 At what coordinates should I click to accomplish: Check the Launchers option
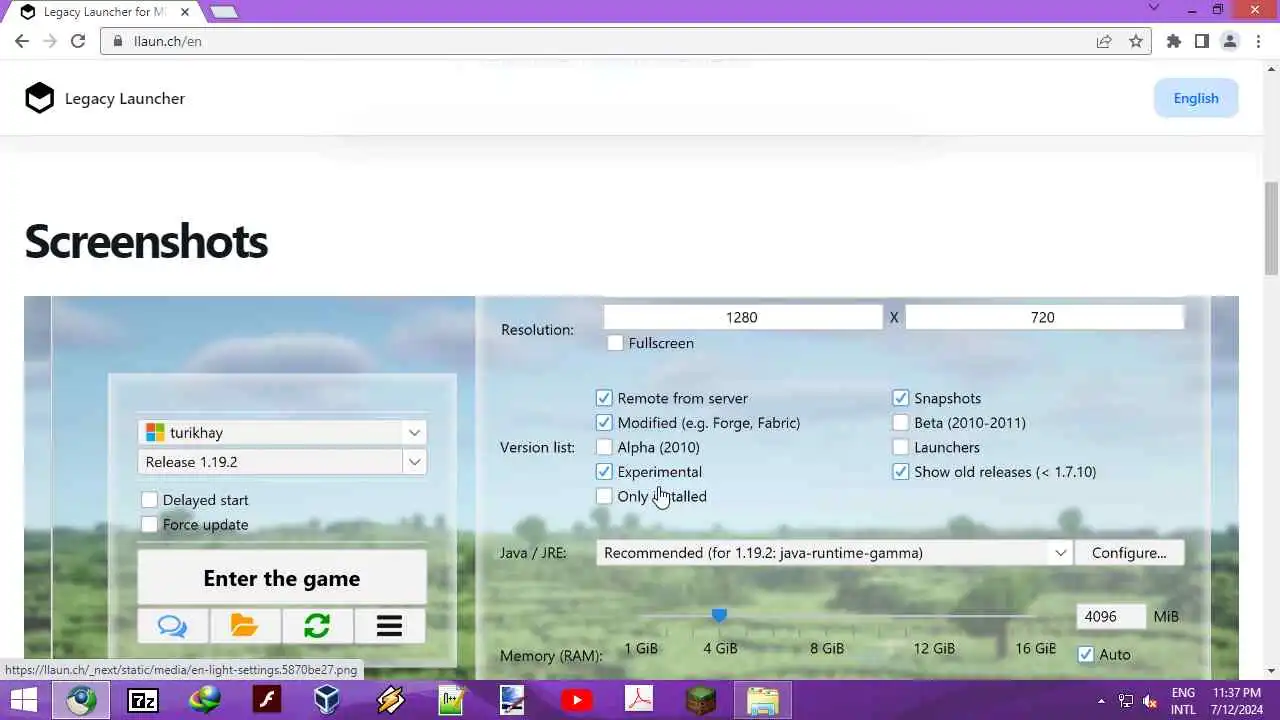click(x=901, y=447)
